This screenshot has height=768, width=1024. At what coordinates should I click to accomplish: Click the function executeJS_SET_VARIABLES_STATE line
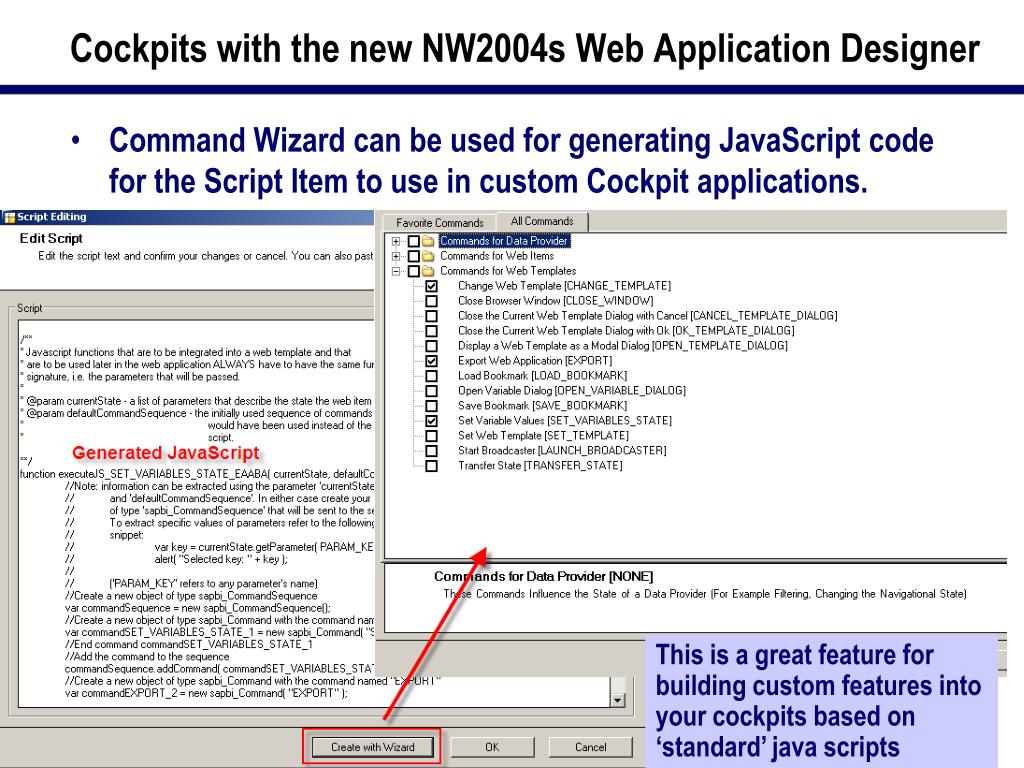(x=197, y=474)
